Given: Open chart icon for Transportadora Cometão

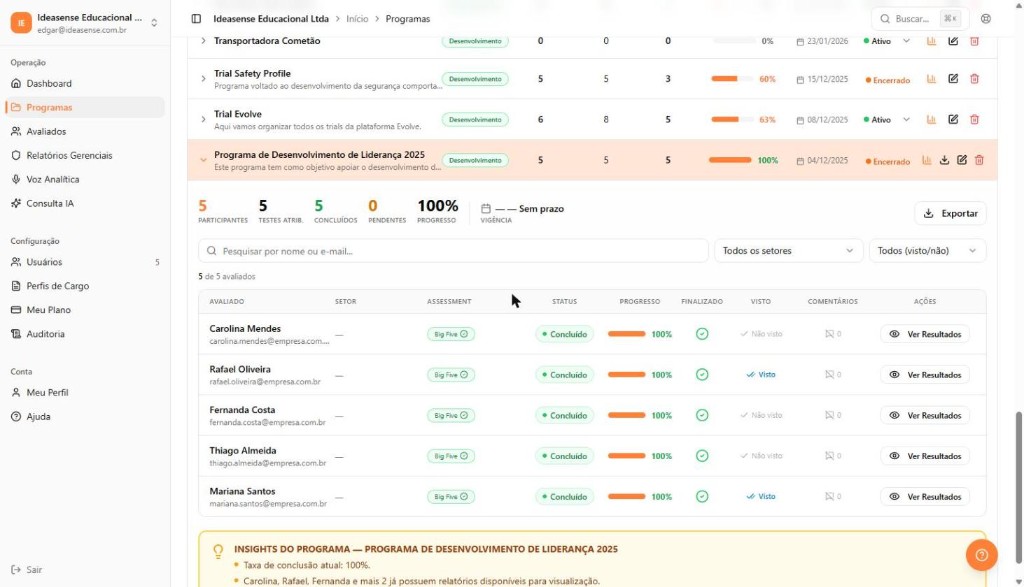Looking at the screenshot, I should pyautogui.click(x=931, y=40).
